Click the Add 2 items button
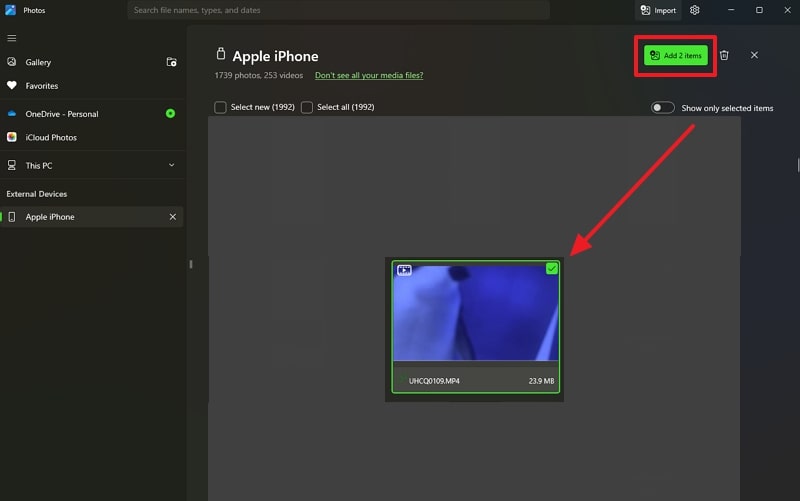 (676, 55)
